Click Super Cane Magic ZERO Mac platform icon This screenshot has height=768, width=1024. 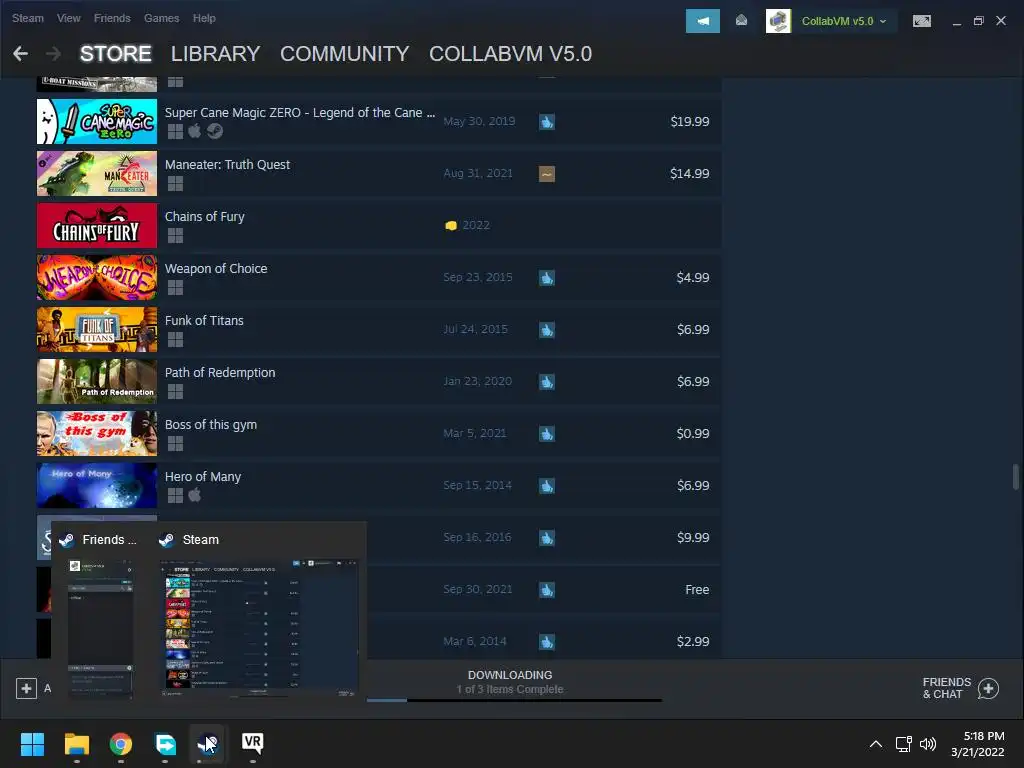click(x=195, y=131)
